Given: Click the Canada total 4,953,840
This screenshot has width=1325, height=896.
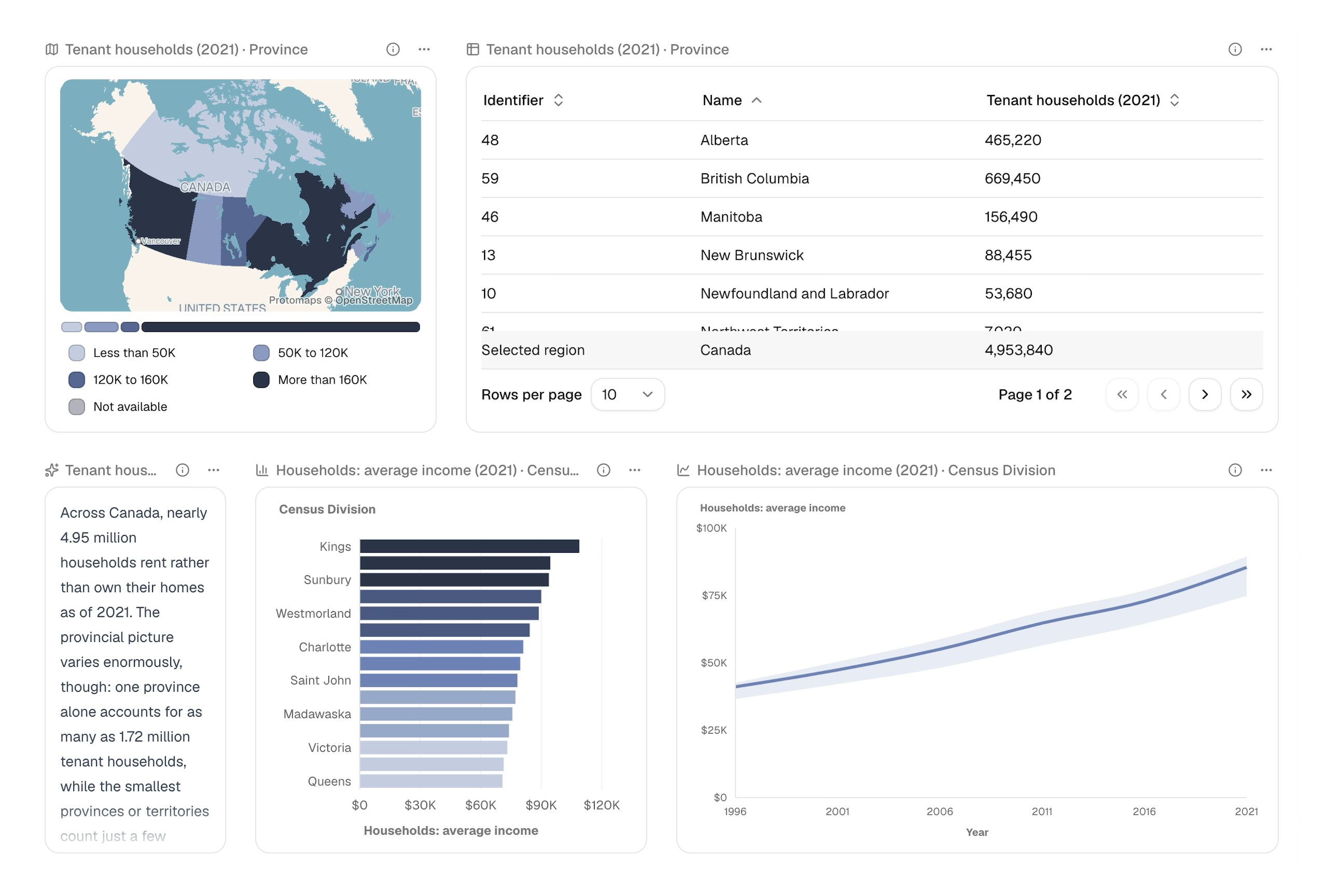Looking at the screenshot, I should click(x=1018, y=350).
